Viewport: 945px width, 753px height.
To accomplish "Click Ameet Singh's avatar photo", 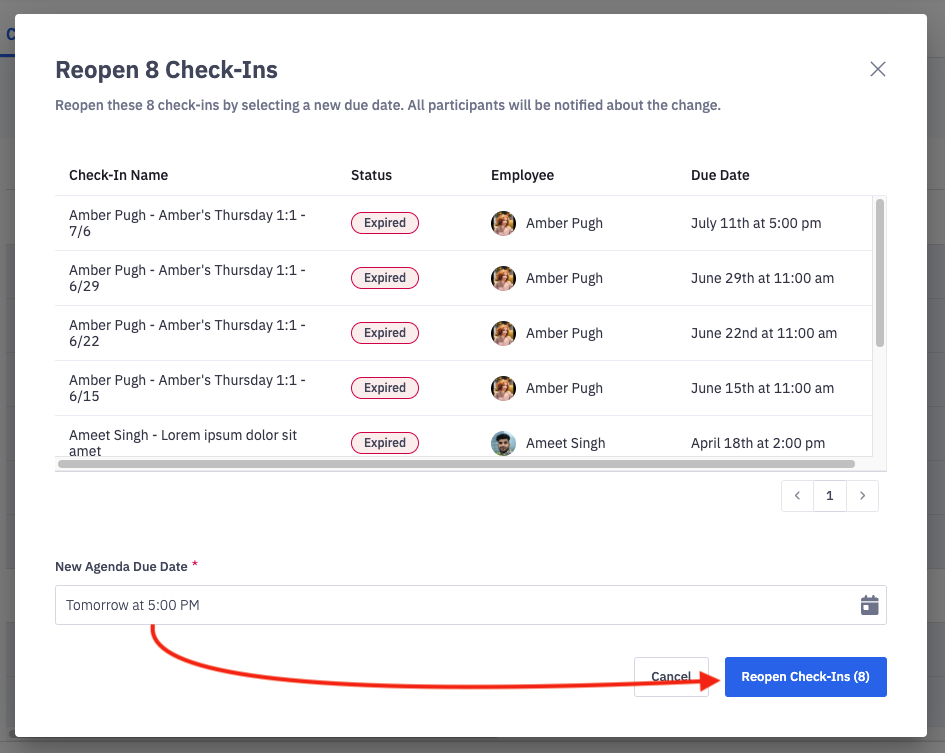I will pyautogui.click(x=503, y=443).
